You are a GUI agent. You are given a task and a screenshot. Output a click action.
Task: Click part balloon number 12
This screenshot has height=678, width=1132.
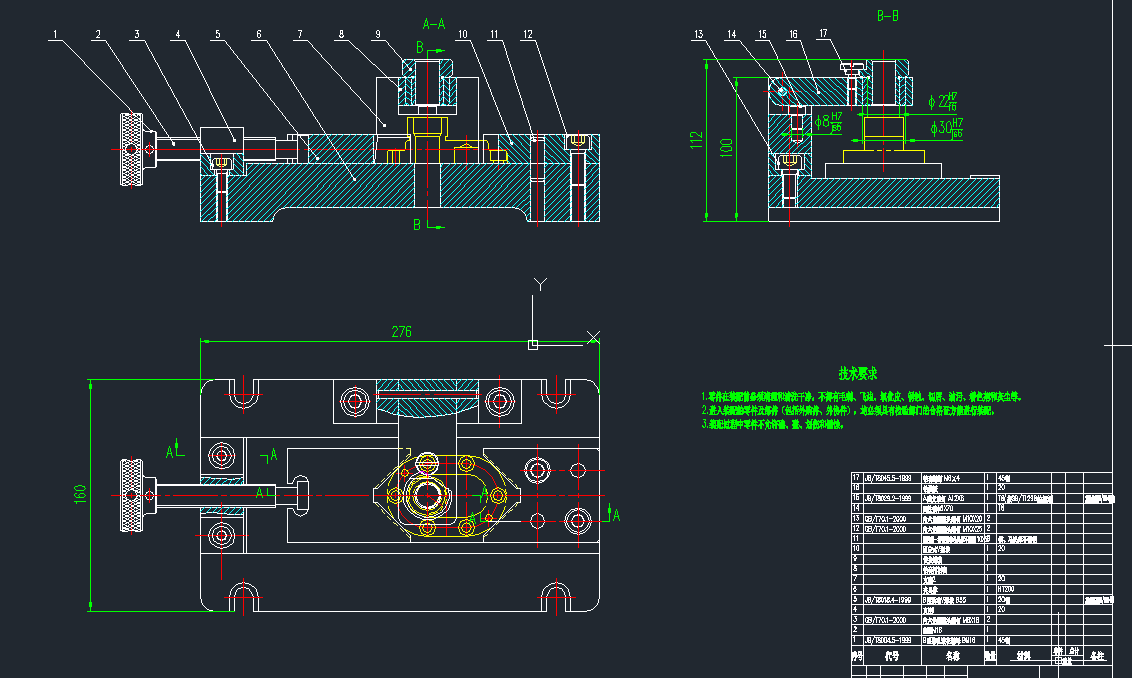click(528, 34)
